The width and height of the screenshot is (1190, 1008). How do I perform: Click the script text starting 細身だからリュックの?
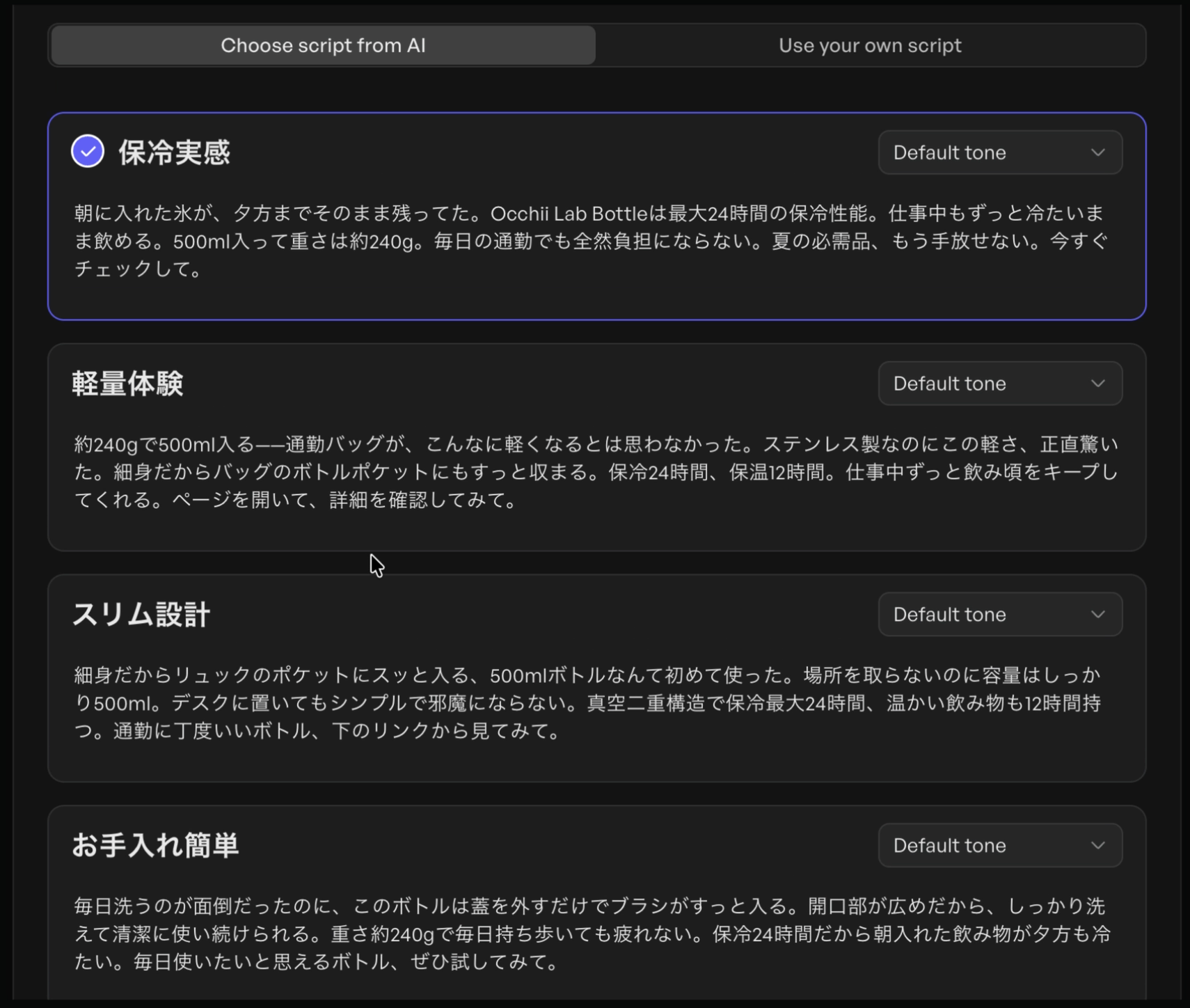(x=588, y=703)
